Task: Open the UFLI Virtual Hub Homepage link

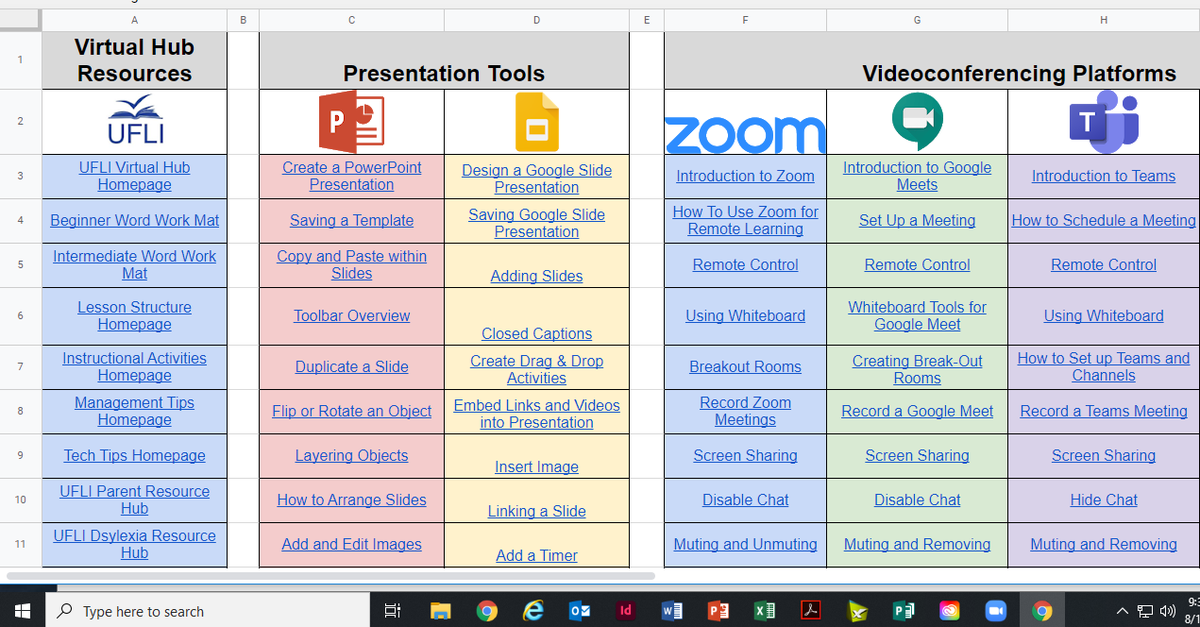Action: point(134,176)
